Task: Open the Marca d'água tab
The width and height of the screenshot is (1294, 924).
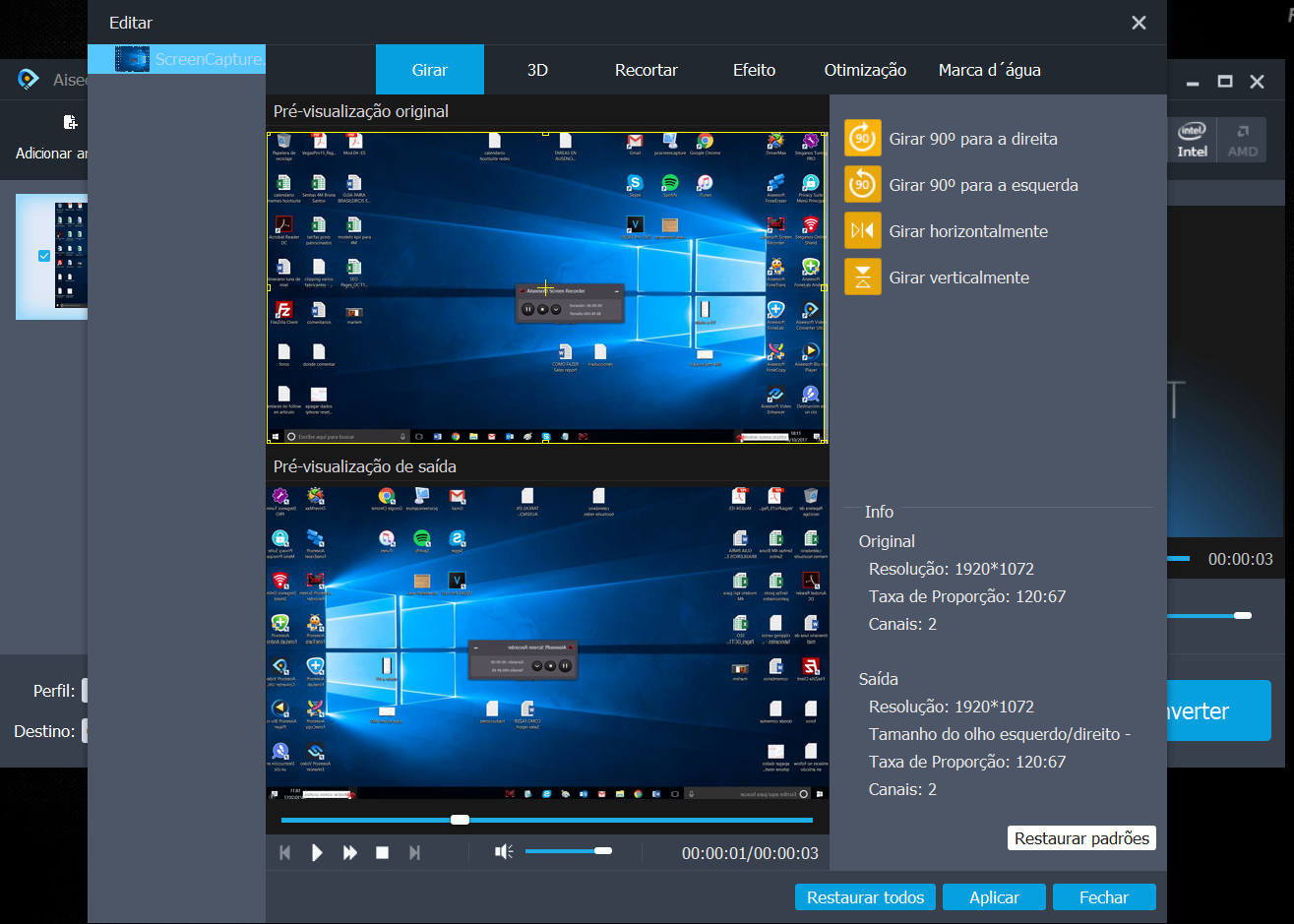Action: [989, 70]
